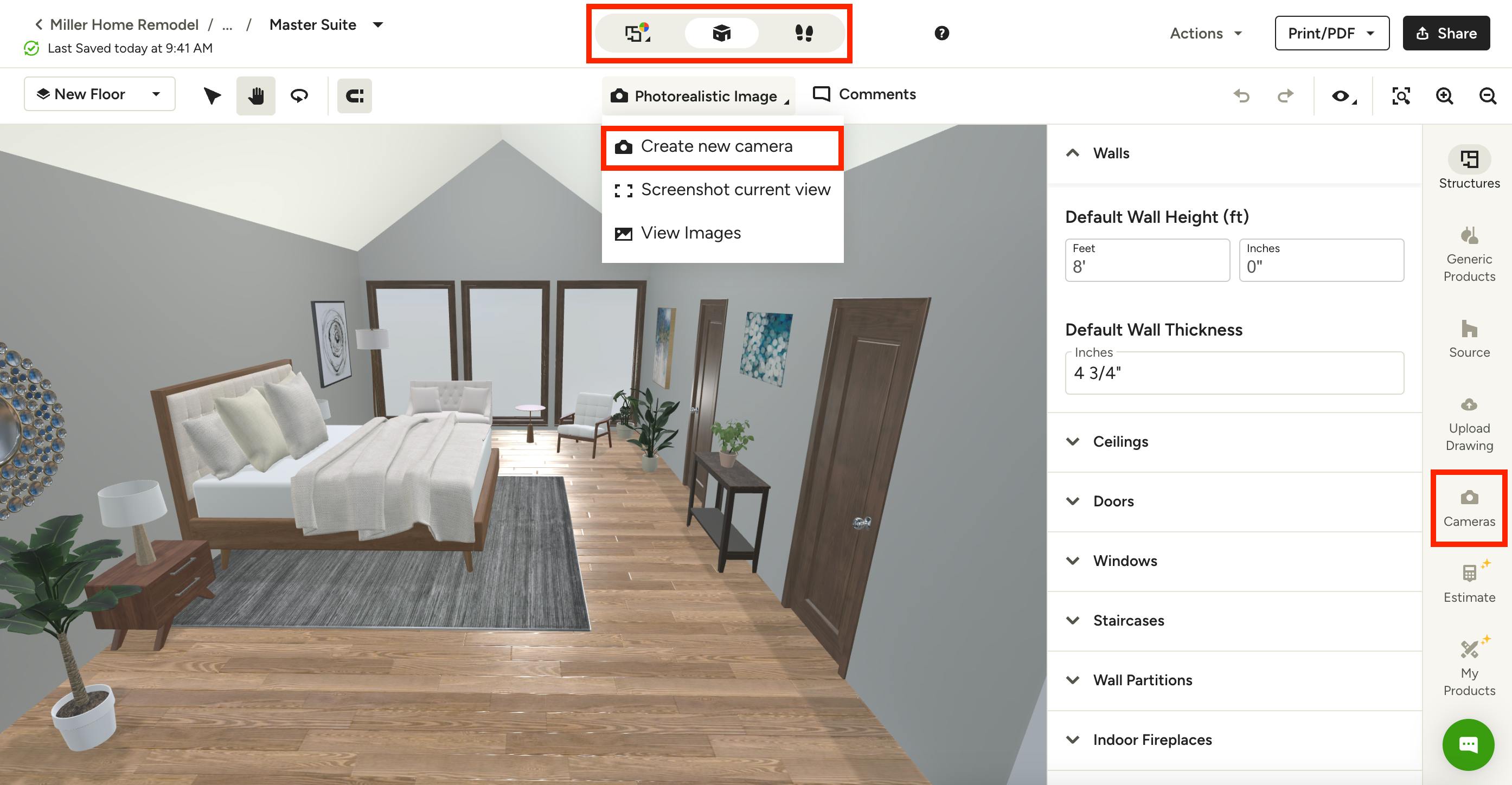
Task: Select the orbit rotate tool
Action: pos(299,95)
